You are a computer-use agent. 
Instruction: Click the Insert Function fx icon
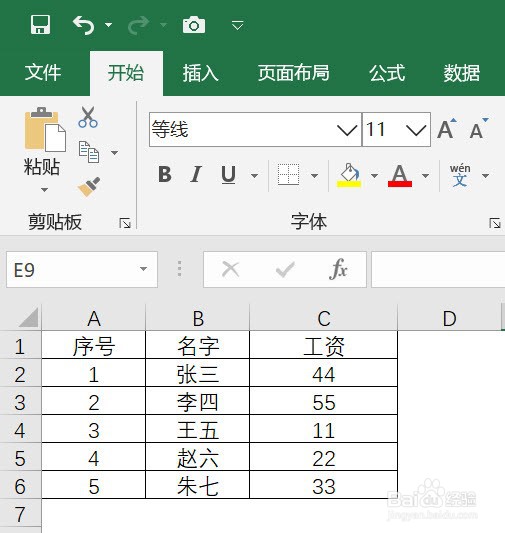pyautogui.click(x=338, y=269)
